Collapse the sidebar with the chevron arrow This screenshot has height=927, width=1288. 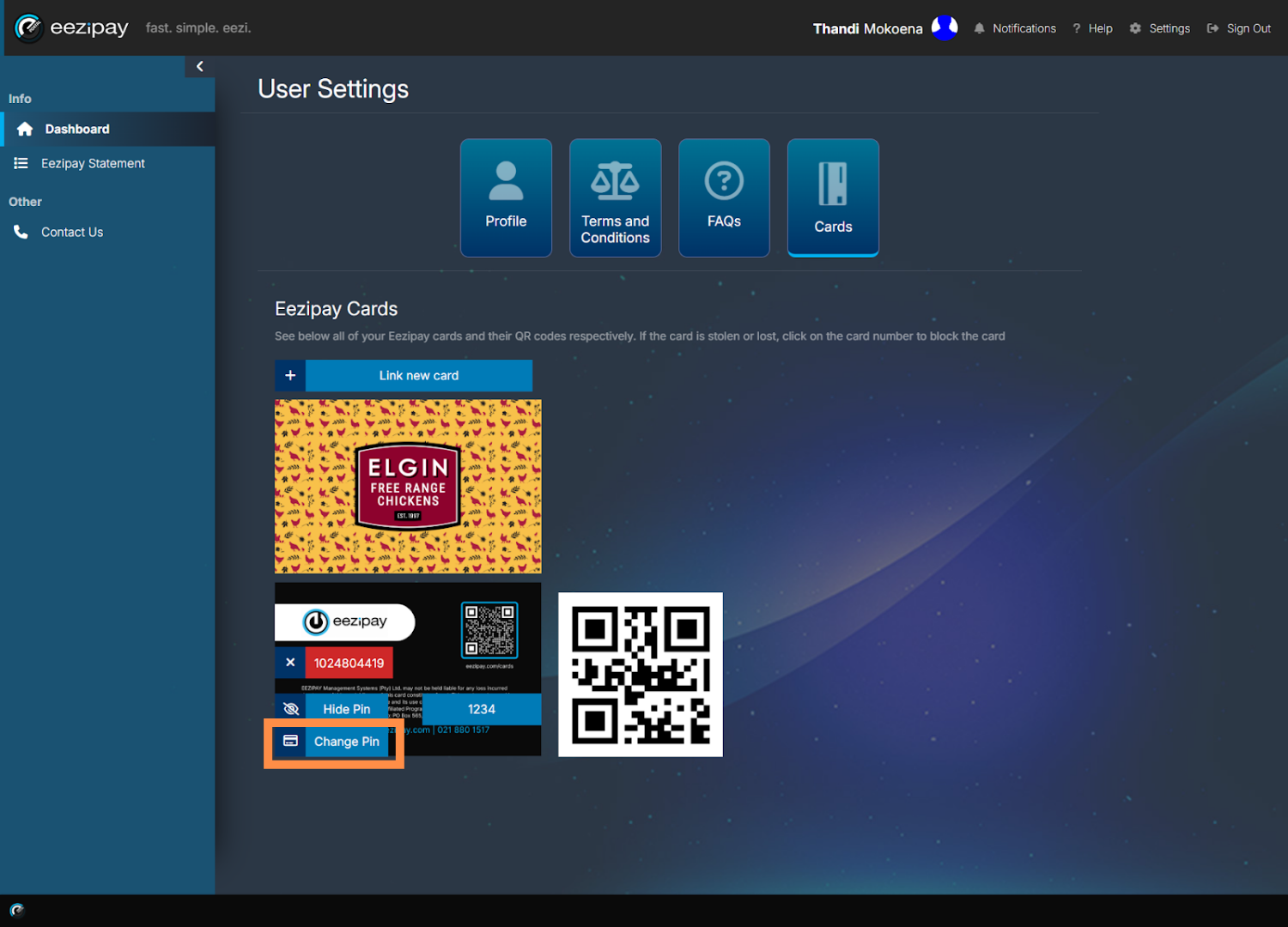200,66
